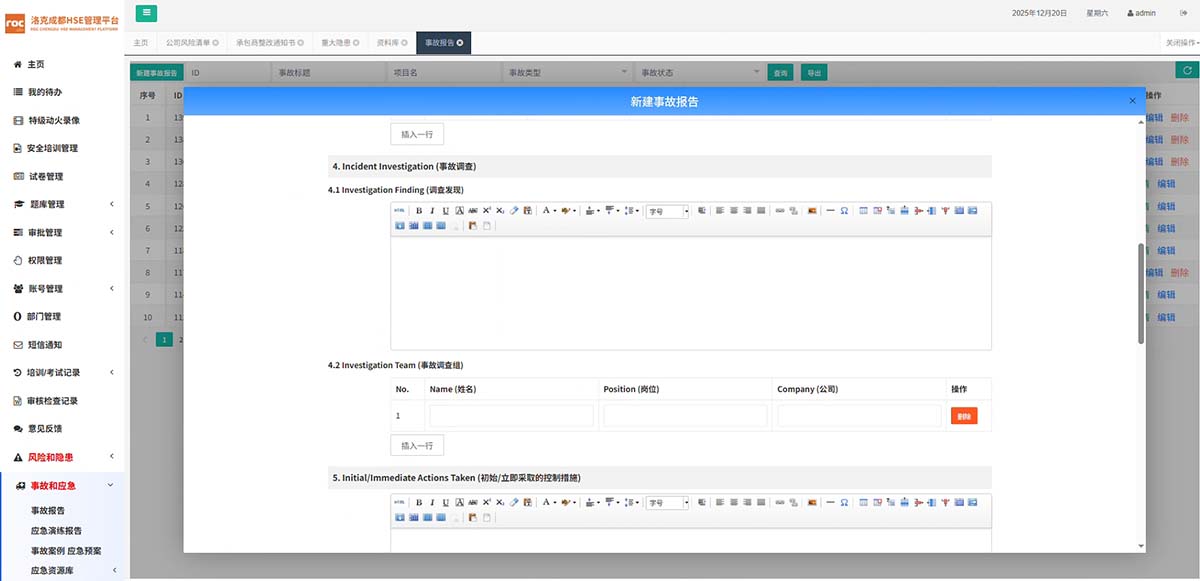Switch to the 公司风险清单 tab
1200x581 pixels.
pyautogui.click(x=192, y=43)
